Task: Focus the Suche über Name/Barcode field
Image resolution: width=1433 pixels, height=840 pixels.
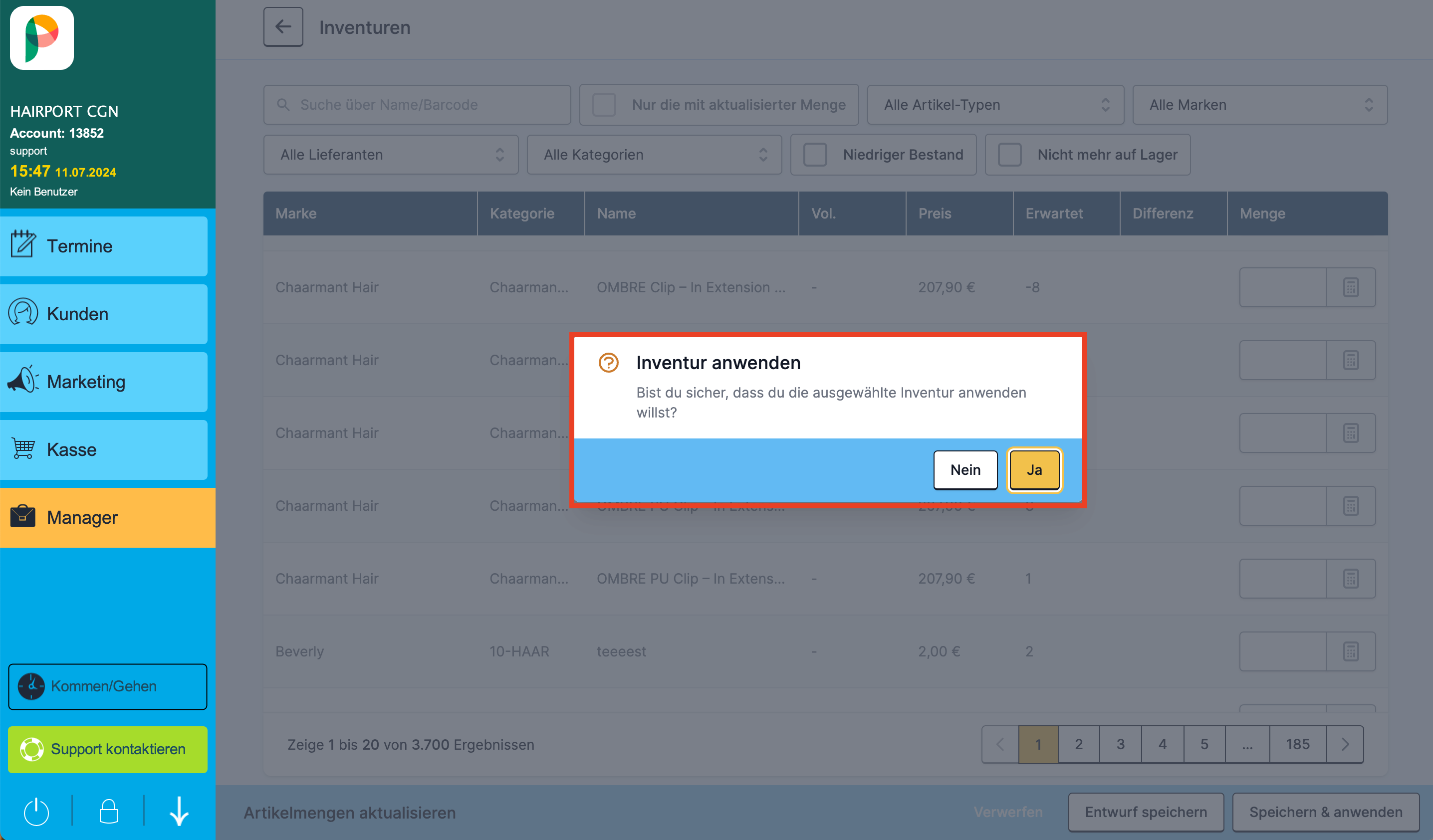Action: 417,105
